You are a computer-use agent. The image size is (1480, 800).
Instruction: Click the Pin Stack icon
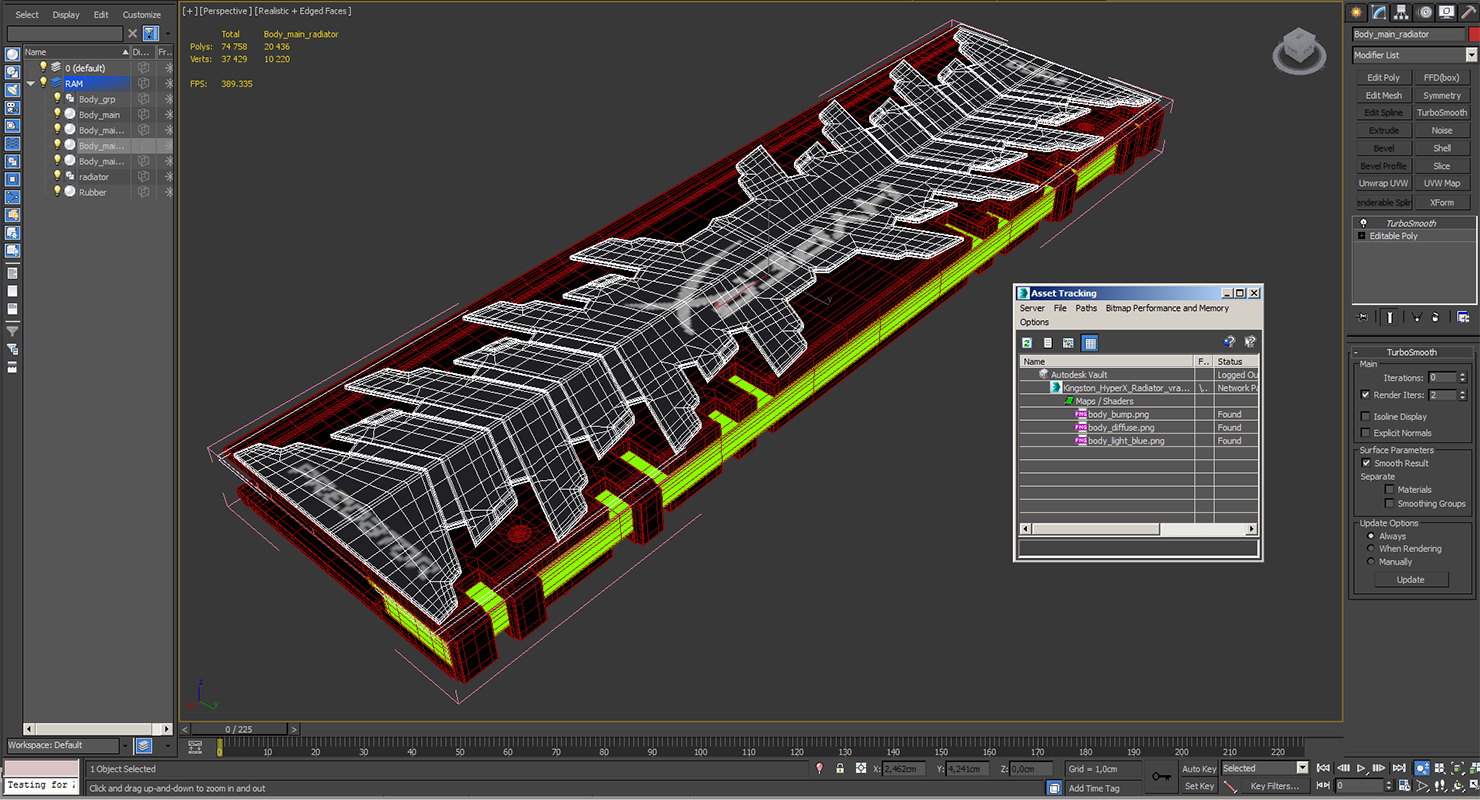pos(1362,317)
